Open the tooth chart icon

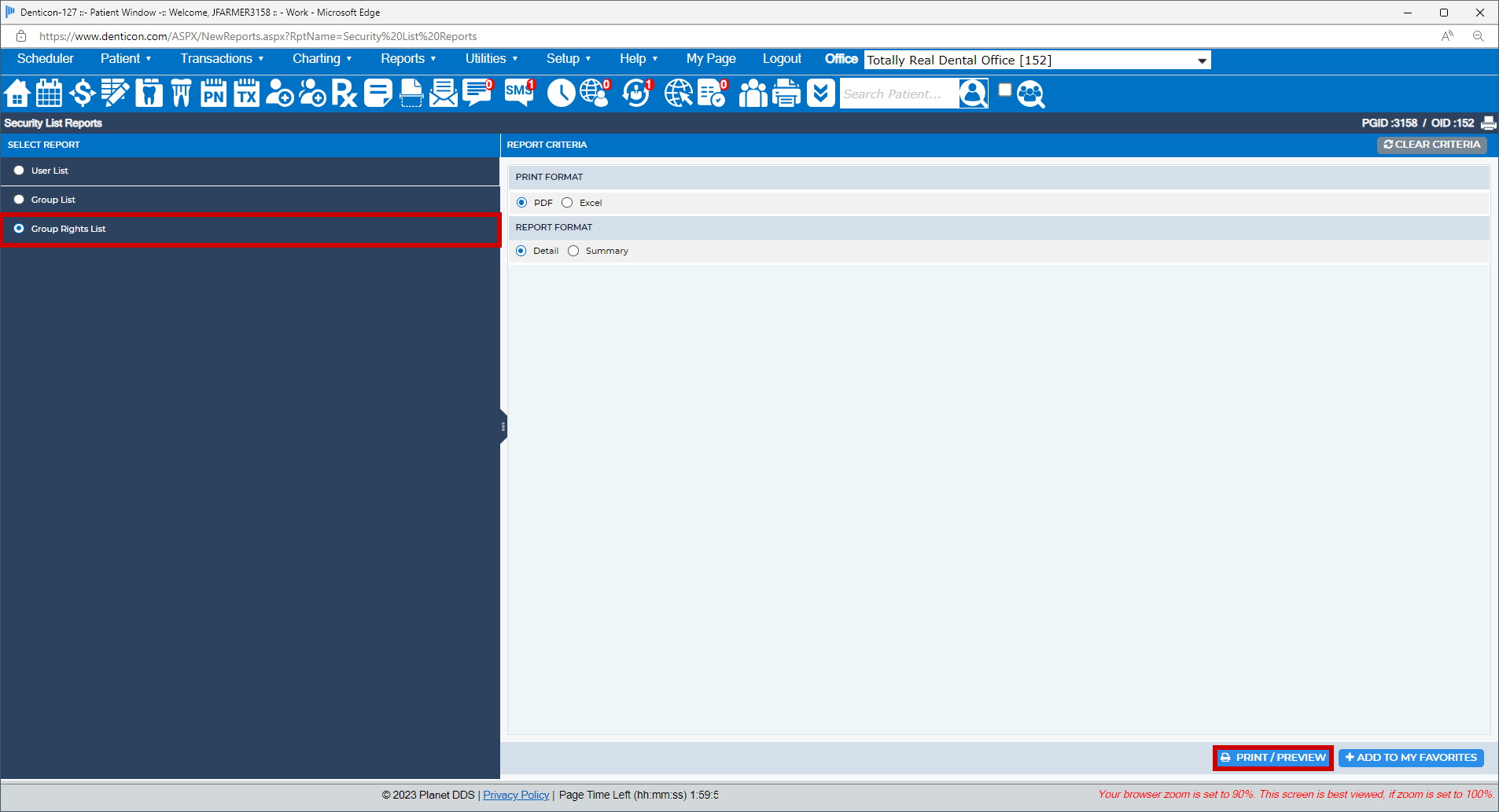149,94
